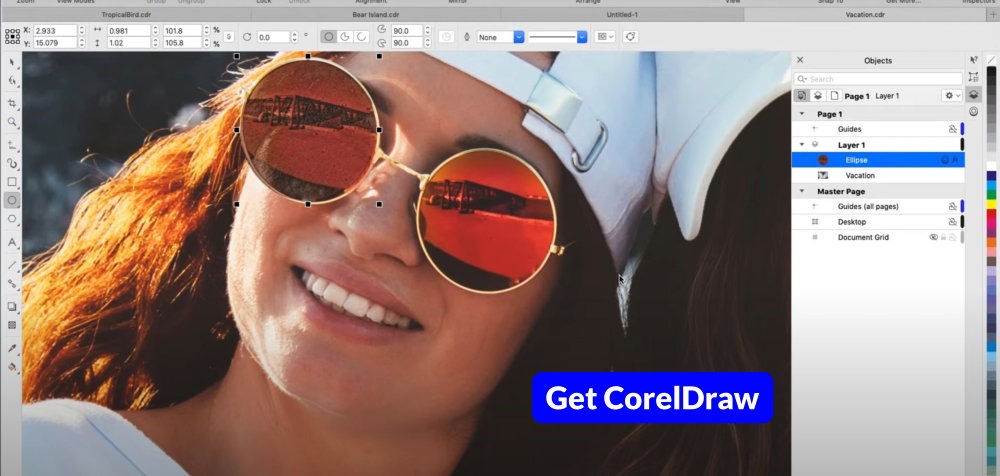
Task: Click the rotation angle stepper
Action: tap(296, 37)
